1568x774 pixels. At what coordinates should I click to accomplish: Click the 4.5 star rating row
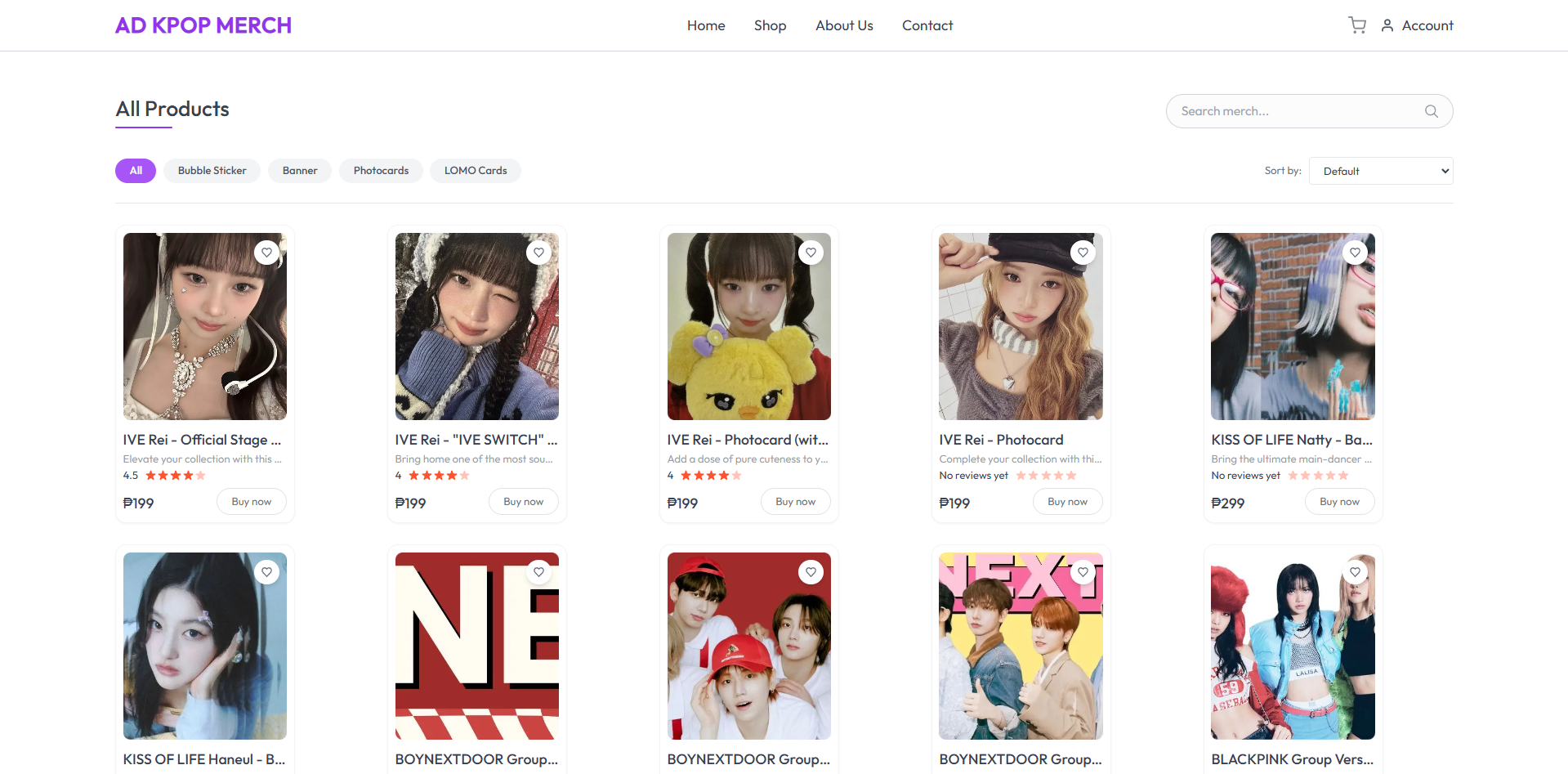click(164, 476)
